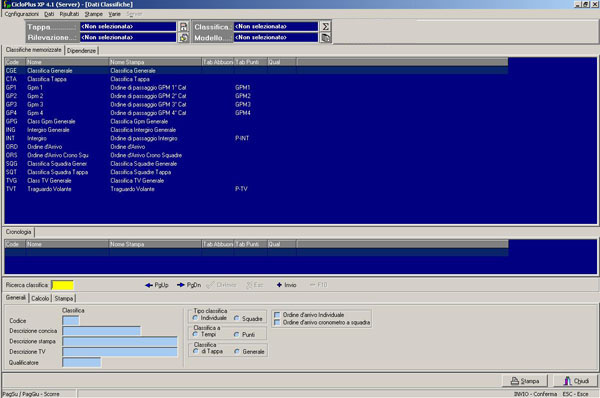
Task: Open the Tappa selection field
Action: [128, 26]
